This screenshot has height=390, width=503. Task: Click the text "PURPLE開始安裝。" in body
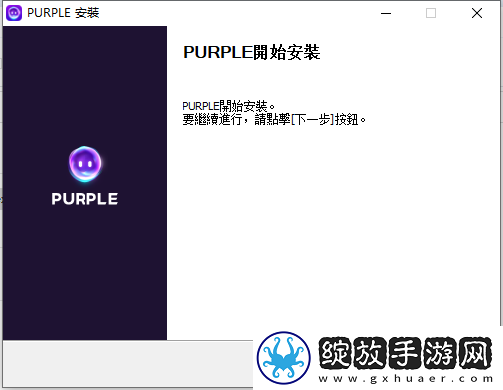pyautogui.click(x=228, y=106)
